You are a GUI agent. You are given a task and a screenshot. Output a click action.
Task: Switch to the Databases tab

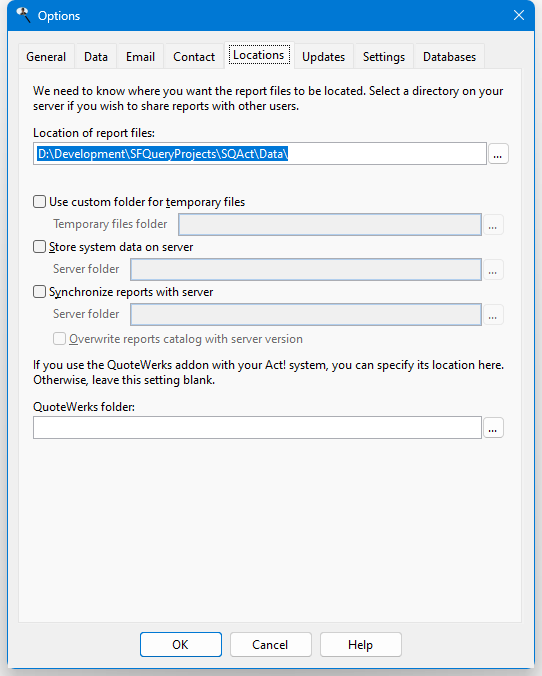pos(449,56)
